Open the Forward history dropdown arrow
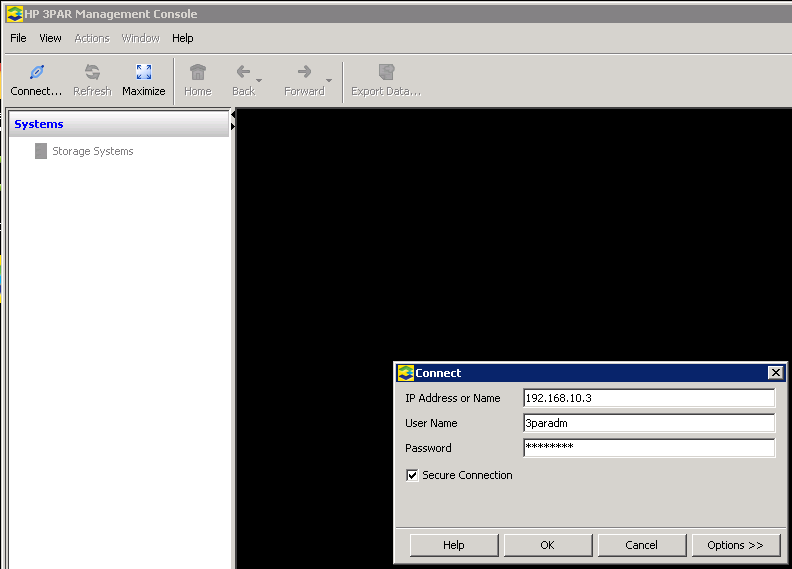Screen dimensions: 792x569 tap(329, 80)
